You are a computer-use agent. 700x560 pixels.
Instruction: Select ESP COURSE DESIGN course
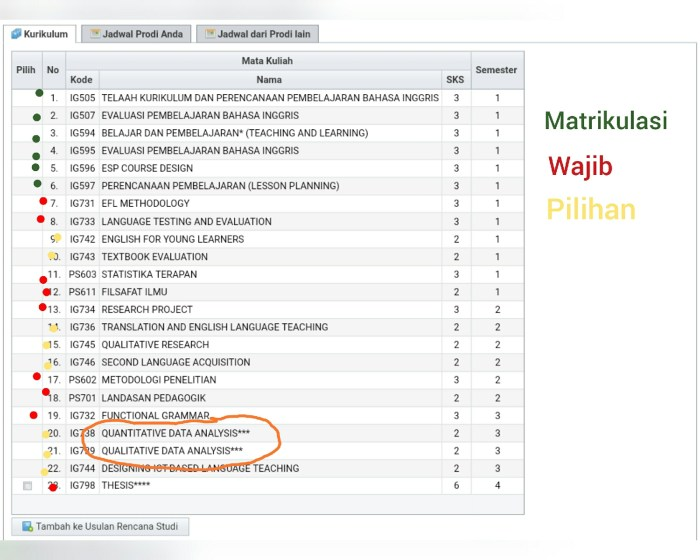pos(147,168)
